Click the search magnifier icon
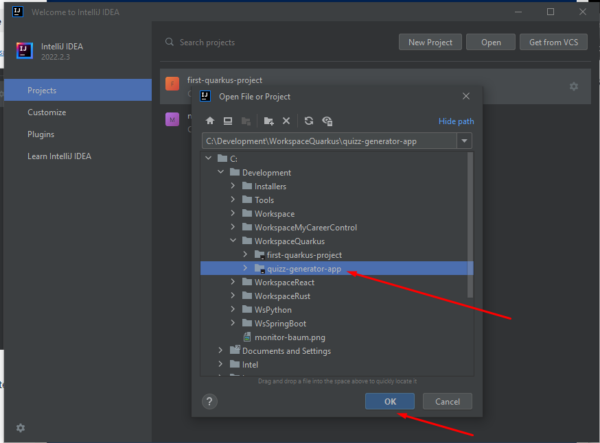The image size is (600, 443). pos(169,42)
